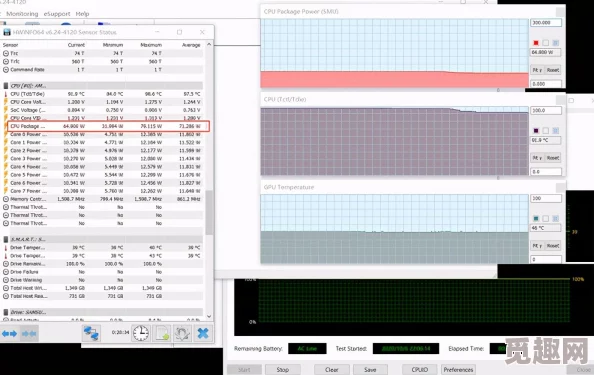The width and height of the screenshot is (594, 375).
Task: Open the network computers remote monitoring icon
Action: click(x=91, y=333)
